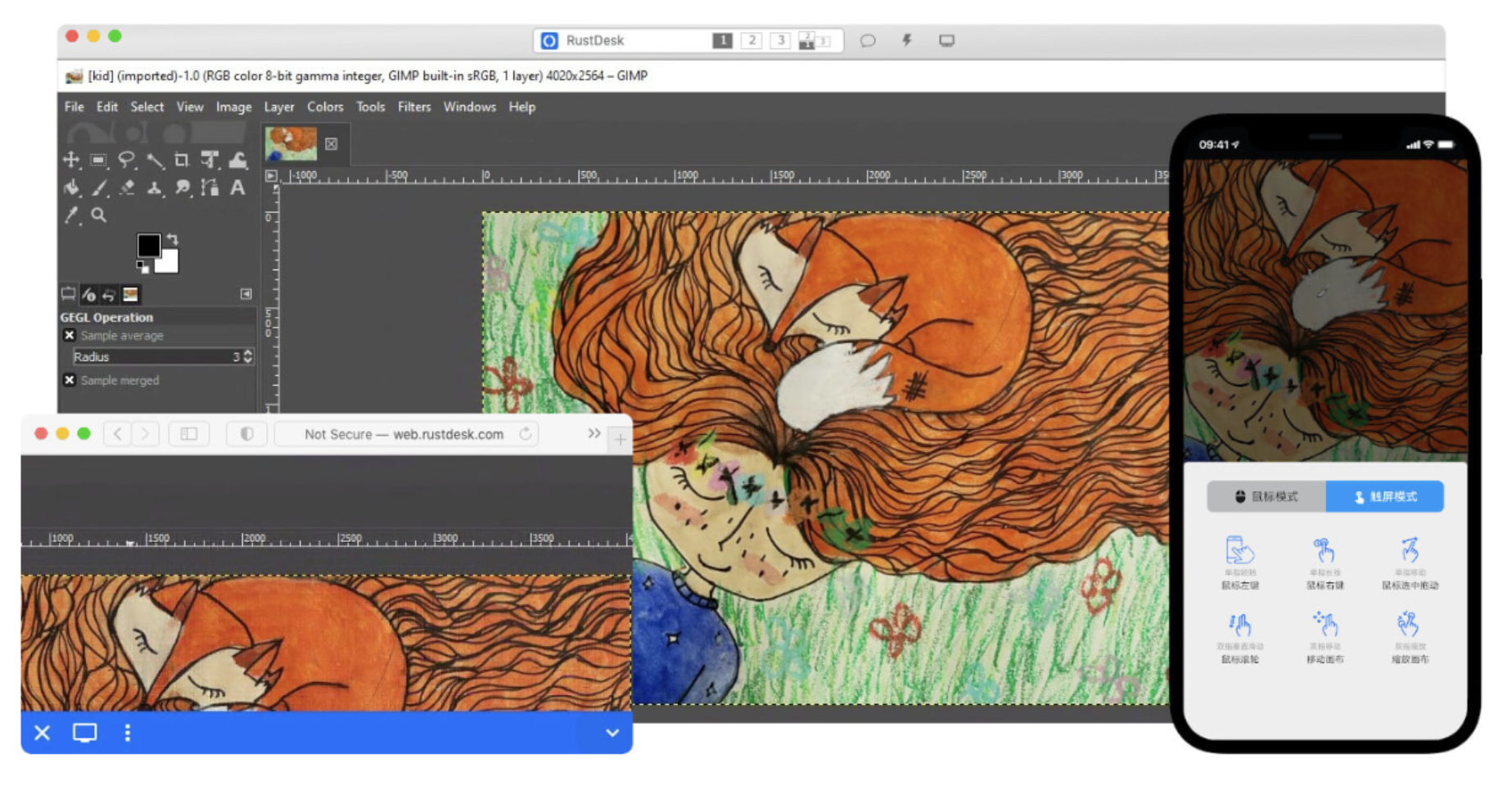Open the Colors menu
This screenshot has width=1512, height=795.
tap(325, 107)
